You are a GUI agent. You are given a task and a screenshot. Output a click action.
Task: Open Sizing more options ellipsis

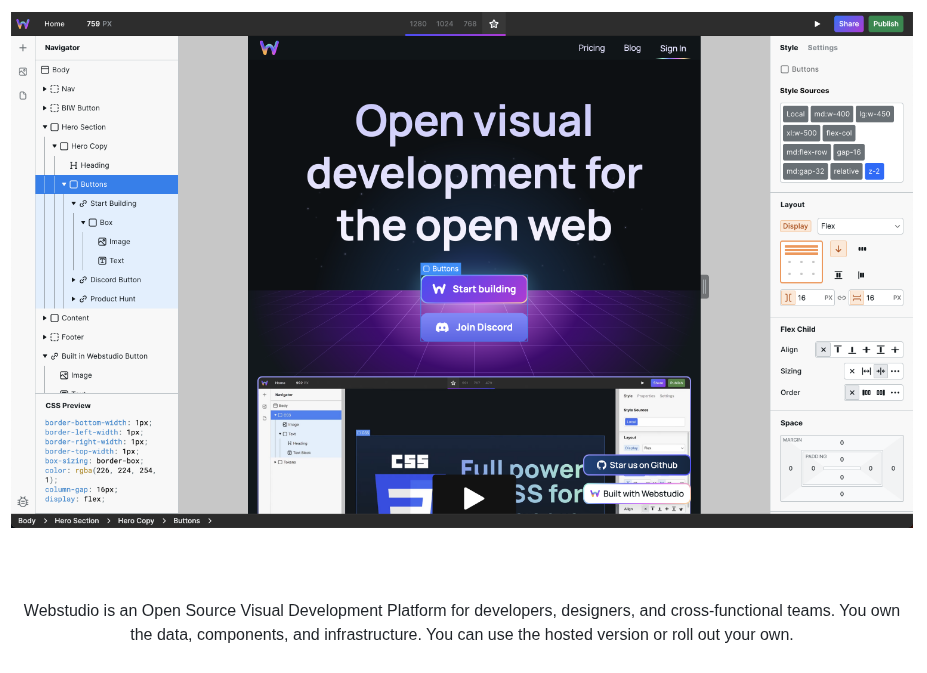coord(895,371)
